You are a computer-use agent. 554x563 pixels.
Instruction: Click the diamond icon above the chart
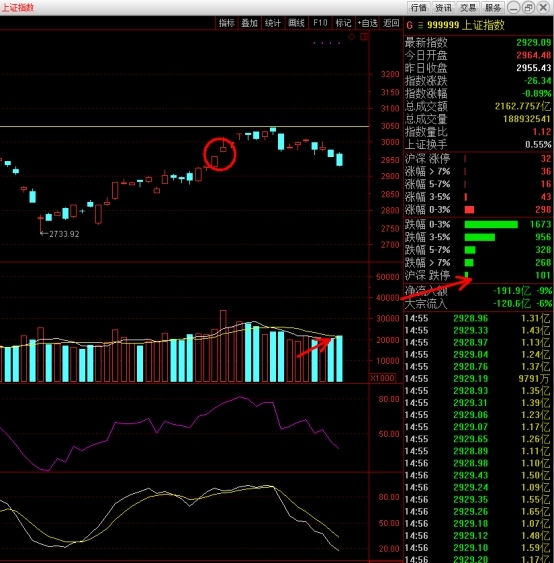click(352, 37)
